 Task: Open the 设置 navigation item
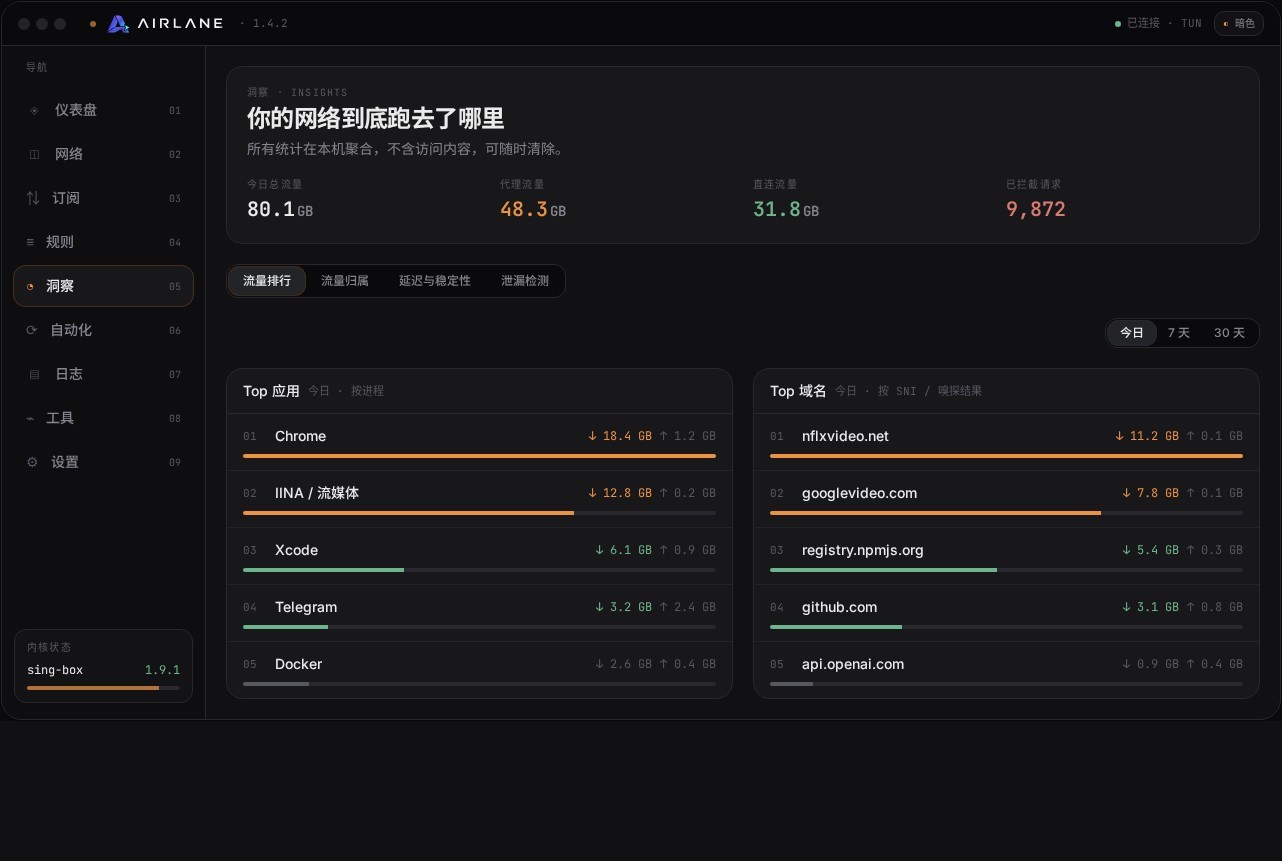pos(103,462)
